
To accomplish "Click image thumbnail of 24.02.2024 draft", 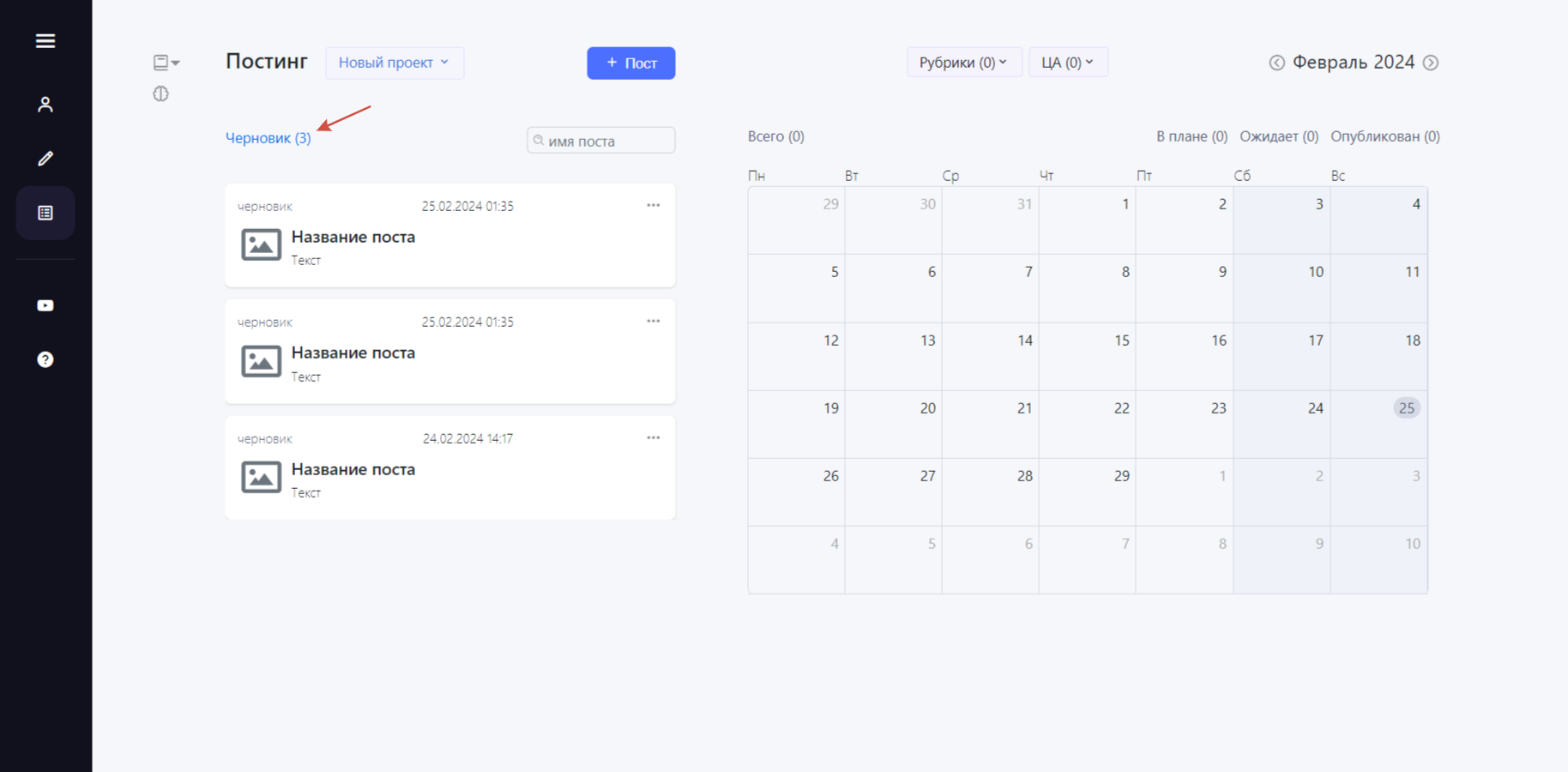I will [x=261, y=477].
